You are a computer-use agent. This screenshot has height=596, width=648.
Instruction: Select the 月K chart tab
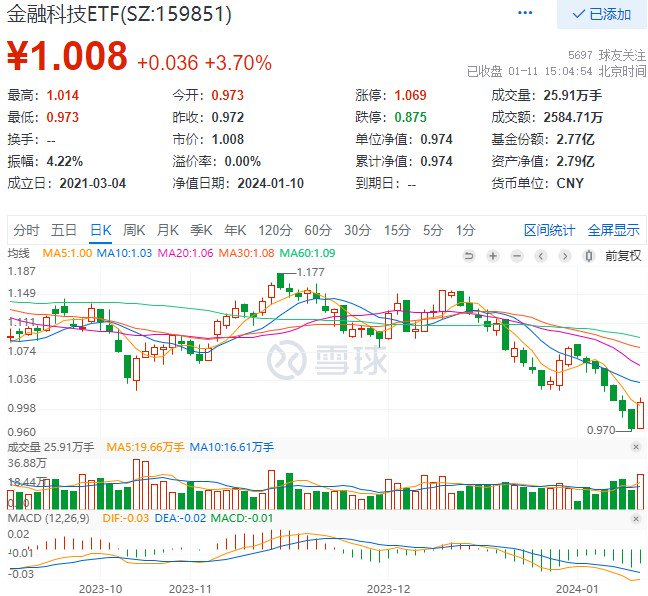pyautogui.click(x=168, y=230)
